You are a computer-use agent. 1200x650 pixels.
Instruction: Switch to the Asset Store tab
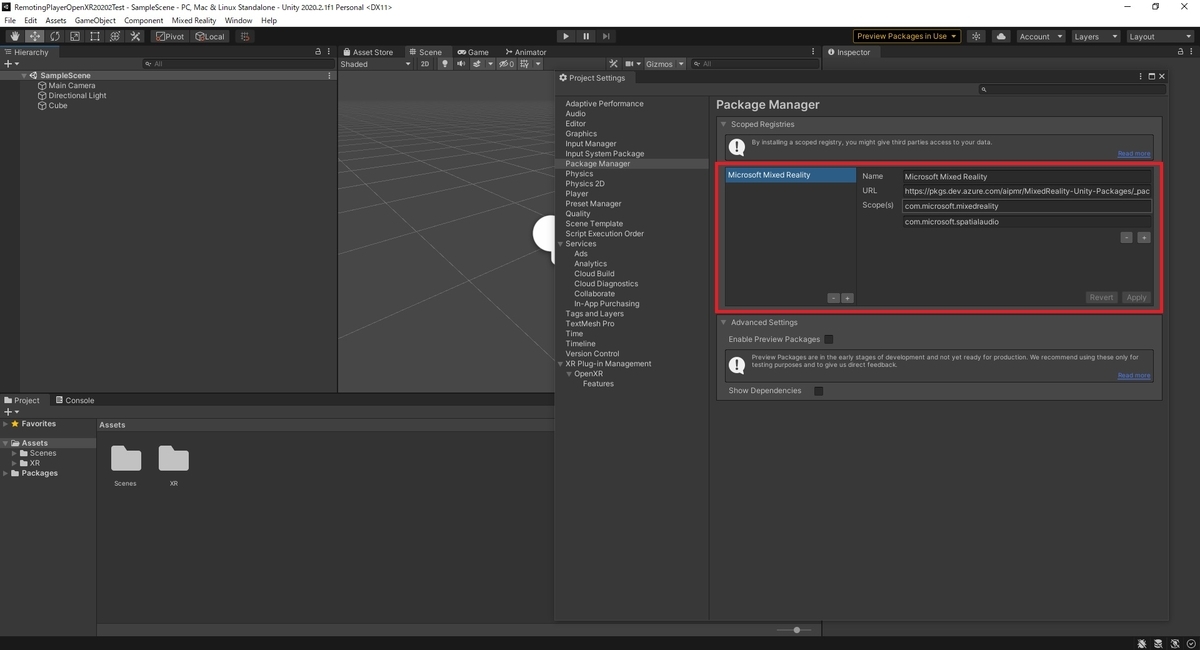pos(368,52)
